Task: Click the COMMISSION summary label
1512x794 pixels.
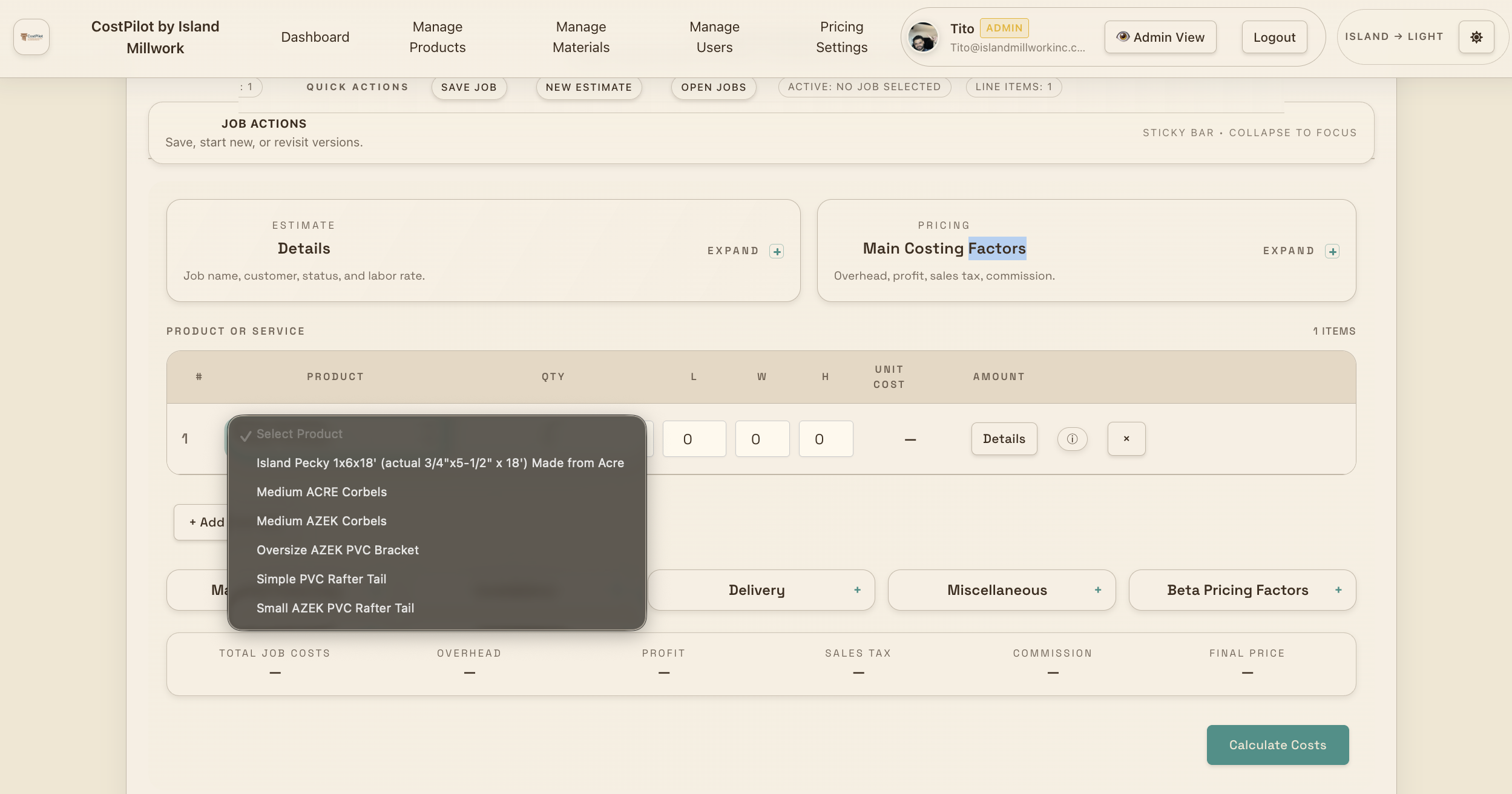Action: [x=1053, y=653]
